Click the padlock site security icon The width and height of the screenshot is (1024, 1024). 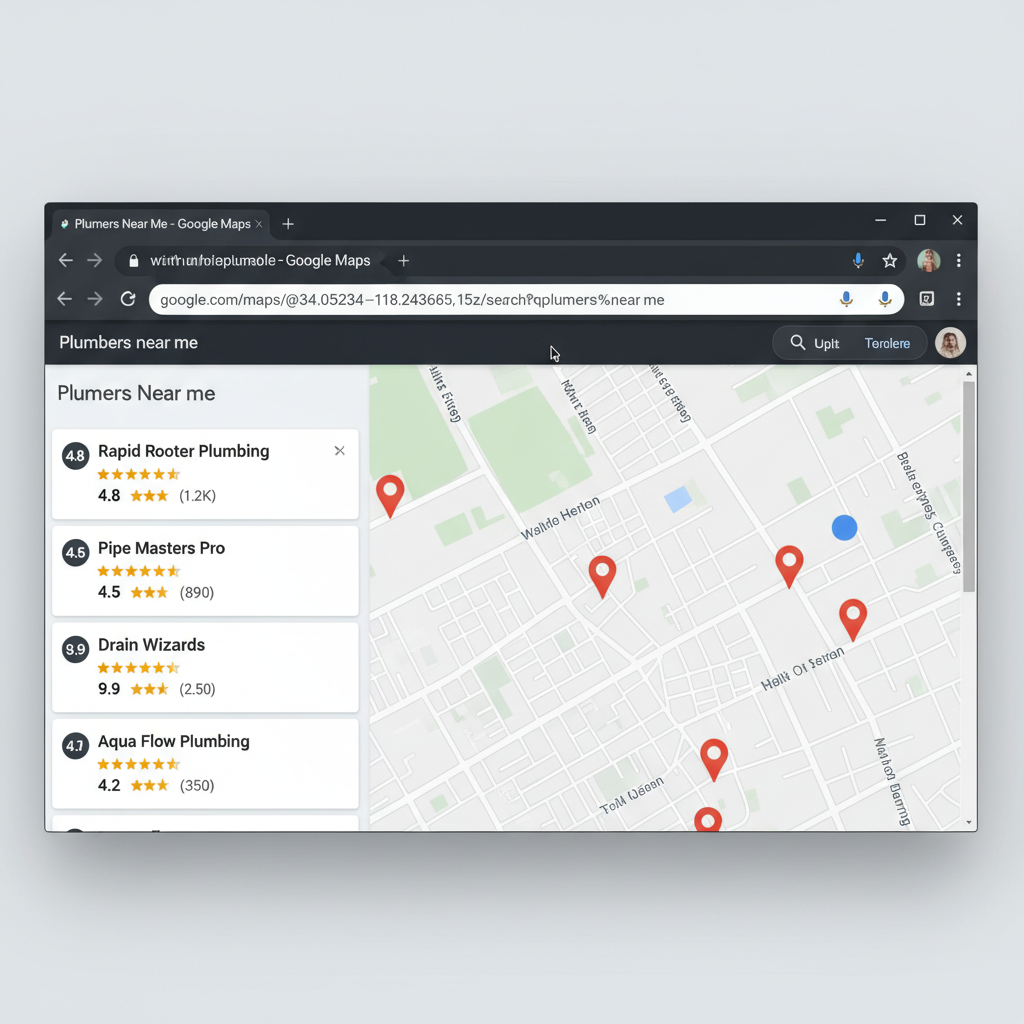[134, 261]
